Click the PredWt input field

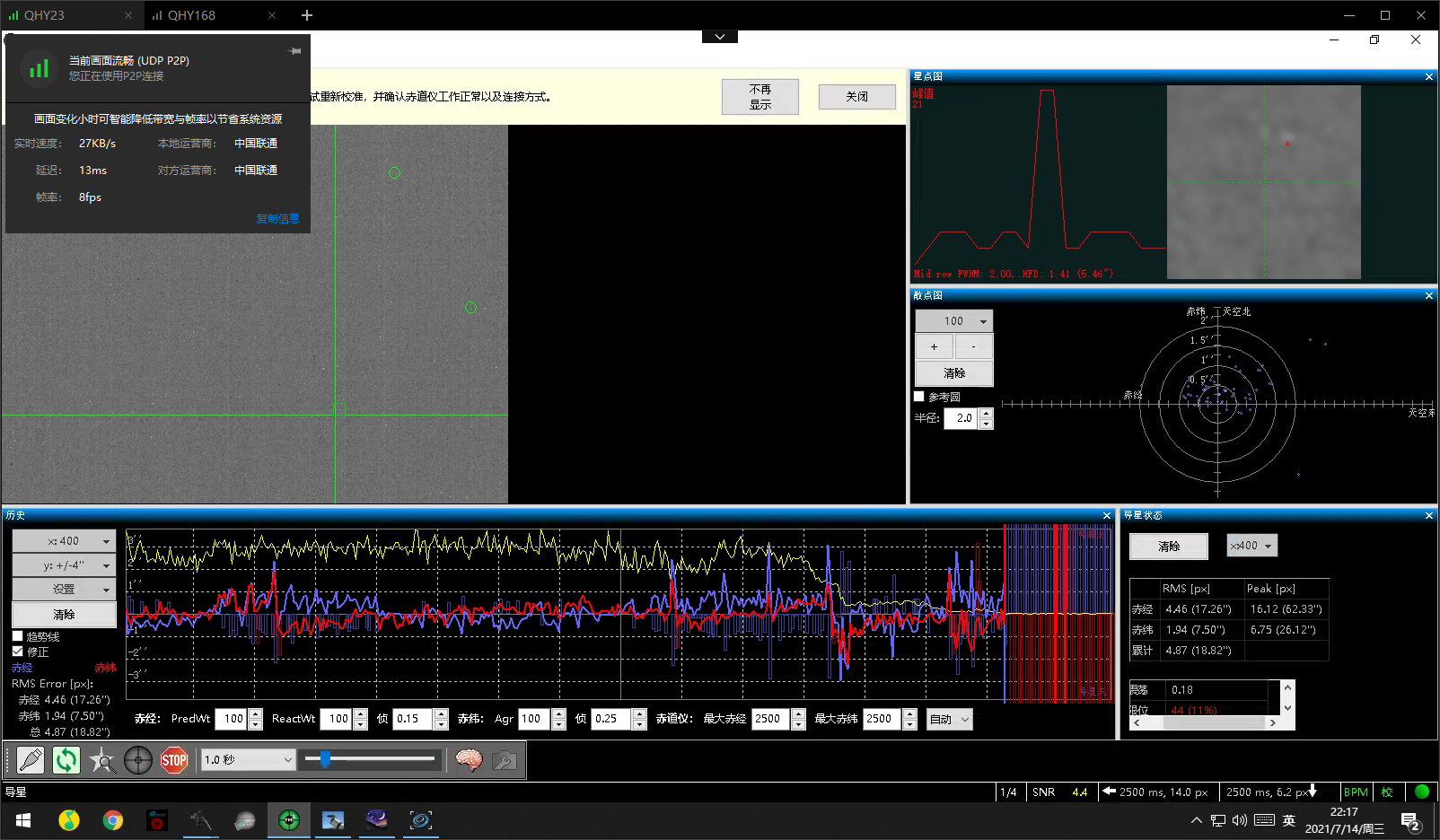click(x=232, y=719)
